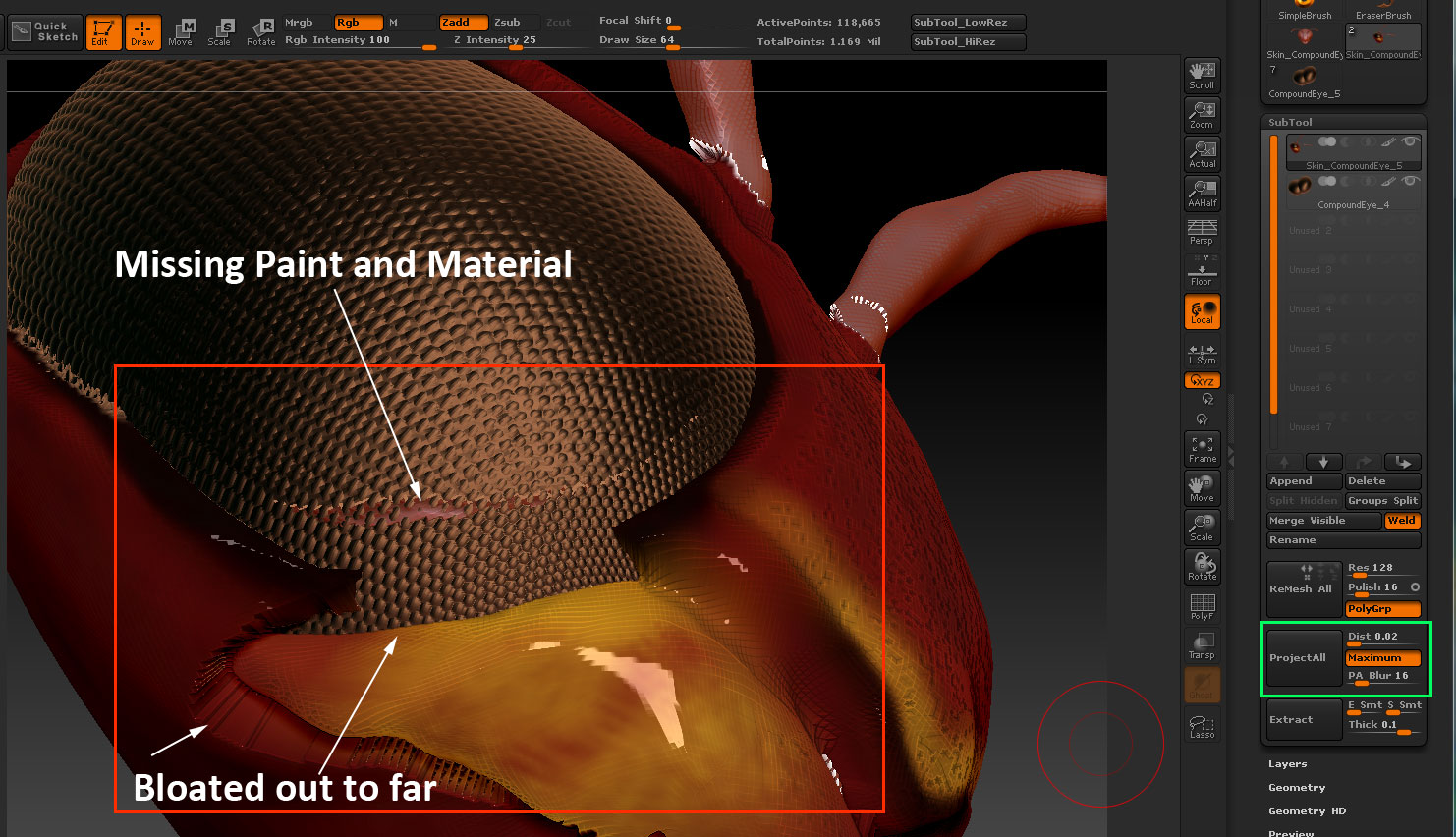Click the ProjectAll button
1456x837 pixels.
1305,658
